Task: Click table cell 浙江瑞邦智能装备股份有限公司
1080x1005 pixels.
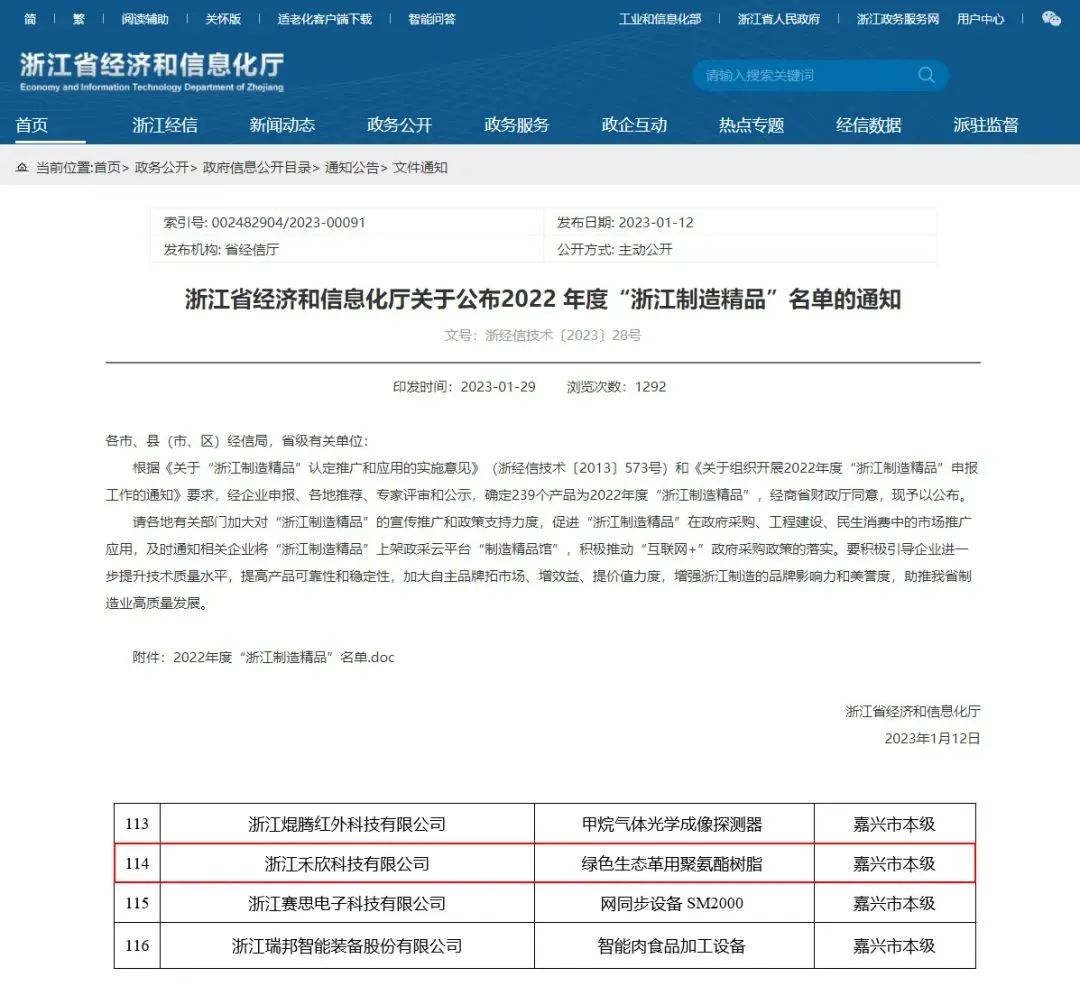Action: coord(347,946)
